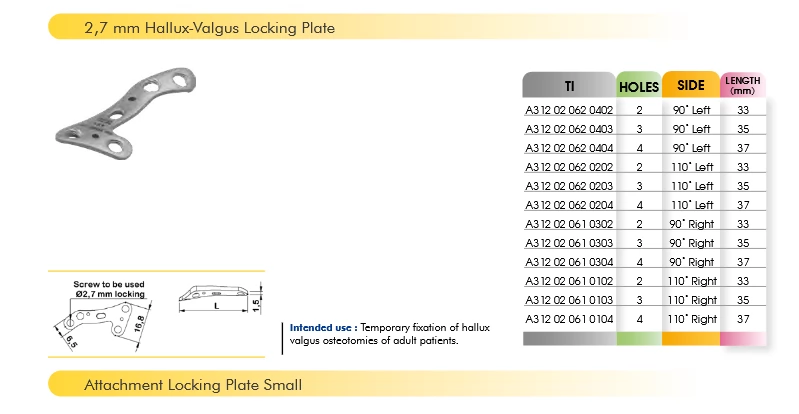Image resolution: width=799 pixels, height=414 pixels.
Task: Click the 90° Right cell for 0304
Action: tap(691, 262)
